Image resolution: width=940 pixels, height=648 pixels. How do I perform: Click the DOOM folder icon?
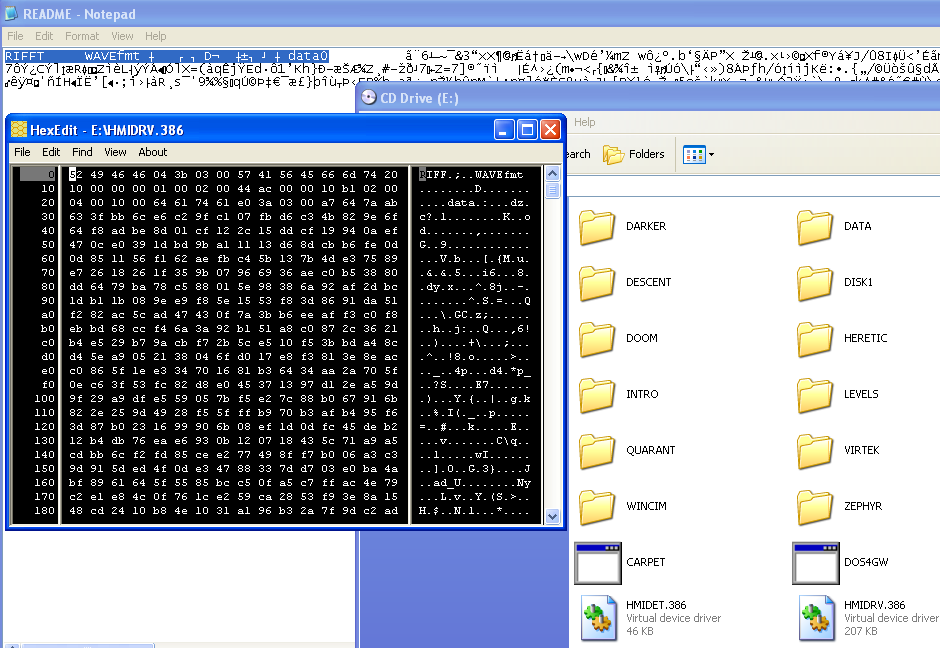click(597, 339)
